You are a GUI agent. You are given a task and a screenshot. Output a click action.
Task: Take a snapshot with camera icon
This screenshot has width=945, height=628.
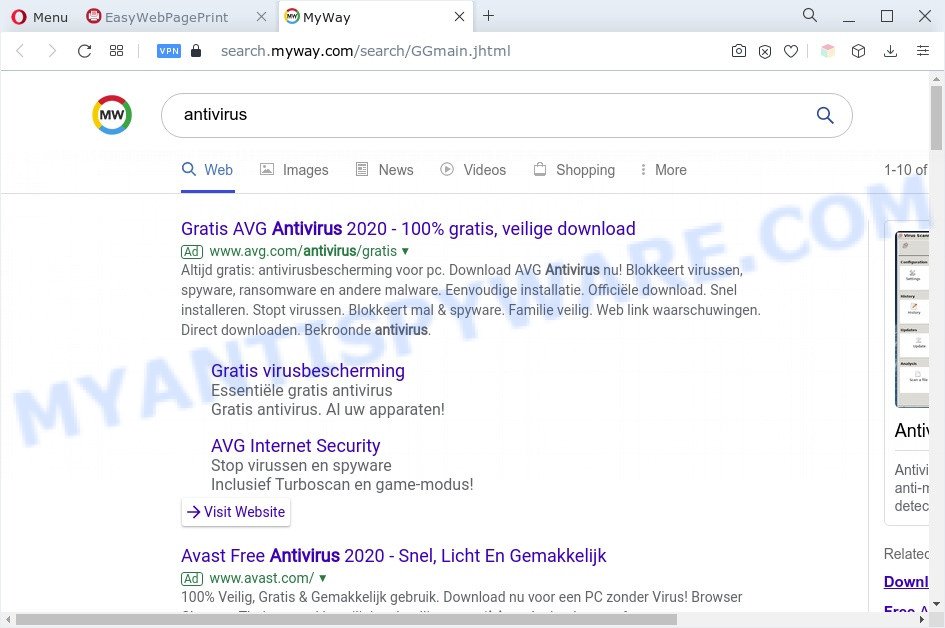tap(738, 51)
